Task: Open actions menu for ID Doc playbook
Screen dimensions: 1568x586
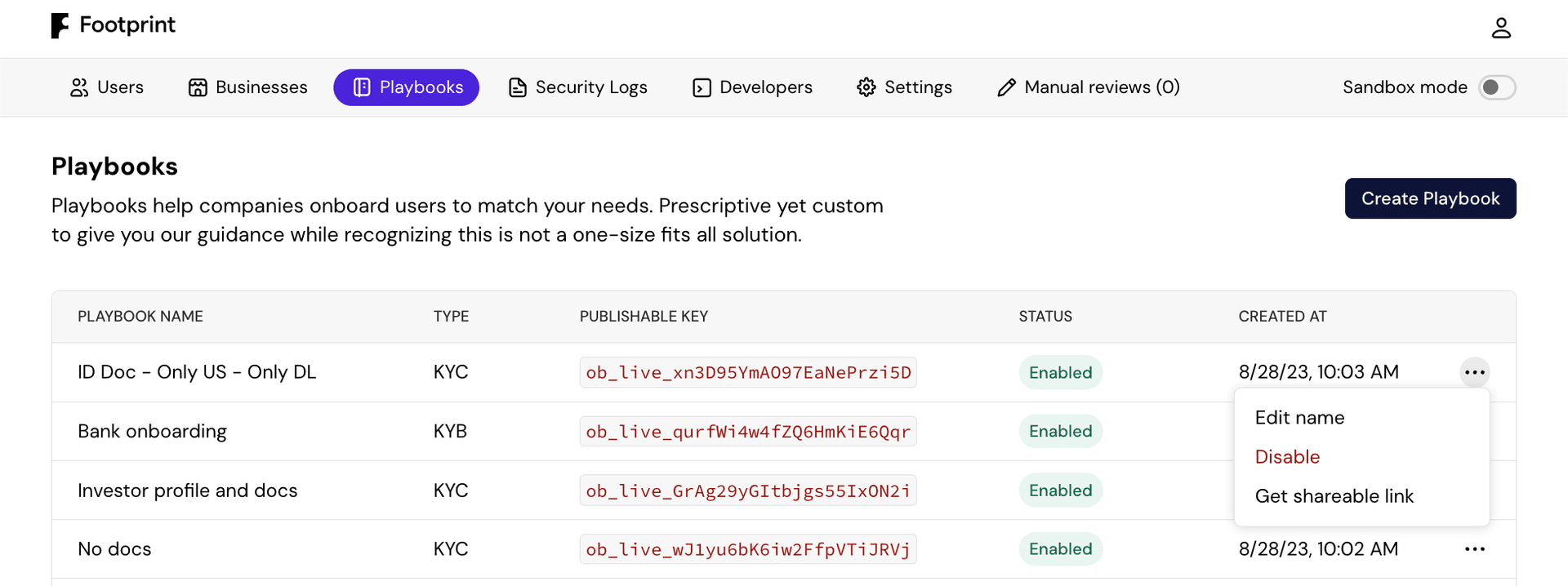Action: pyautogui.click(x=1475, y=372)
